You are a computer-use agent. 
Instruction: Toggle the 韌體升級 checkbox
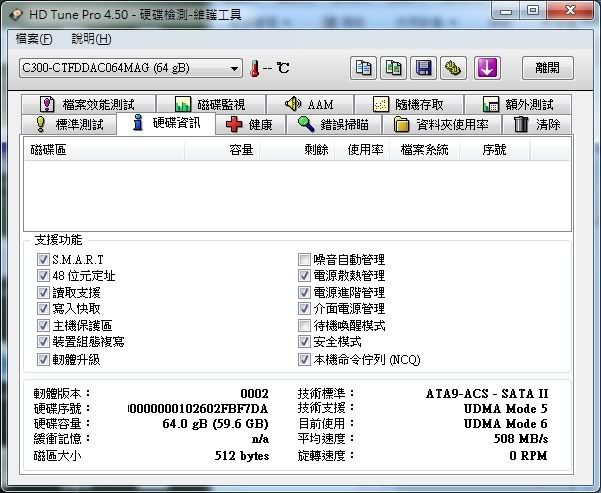(43, 360)
